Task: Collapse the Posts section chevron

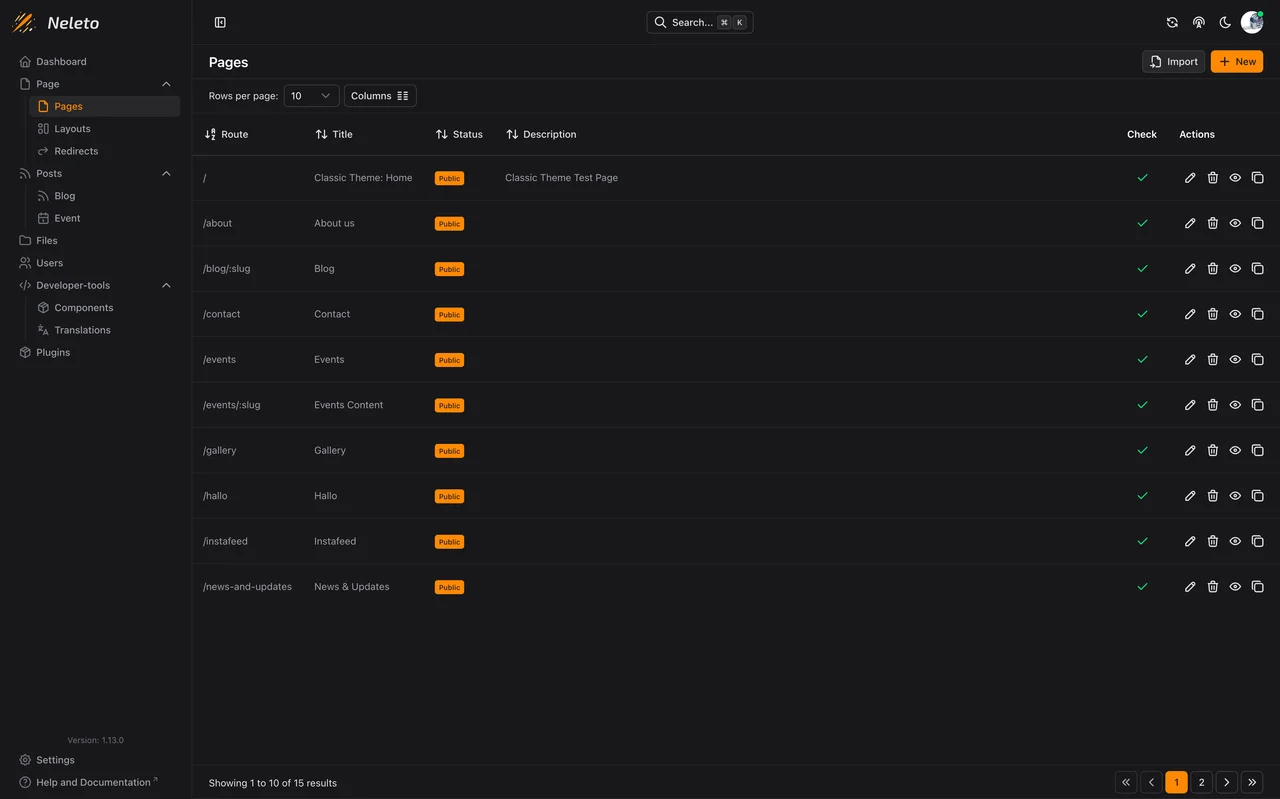Action: (x=166, y=173)
